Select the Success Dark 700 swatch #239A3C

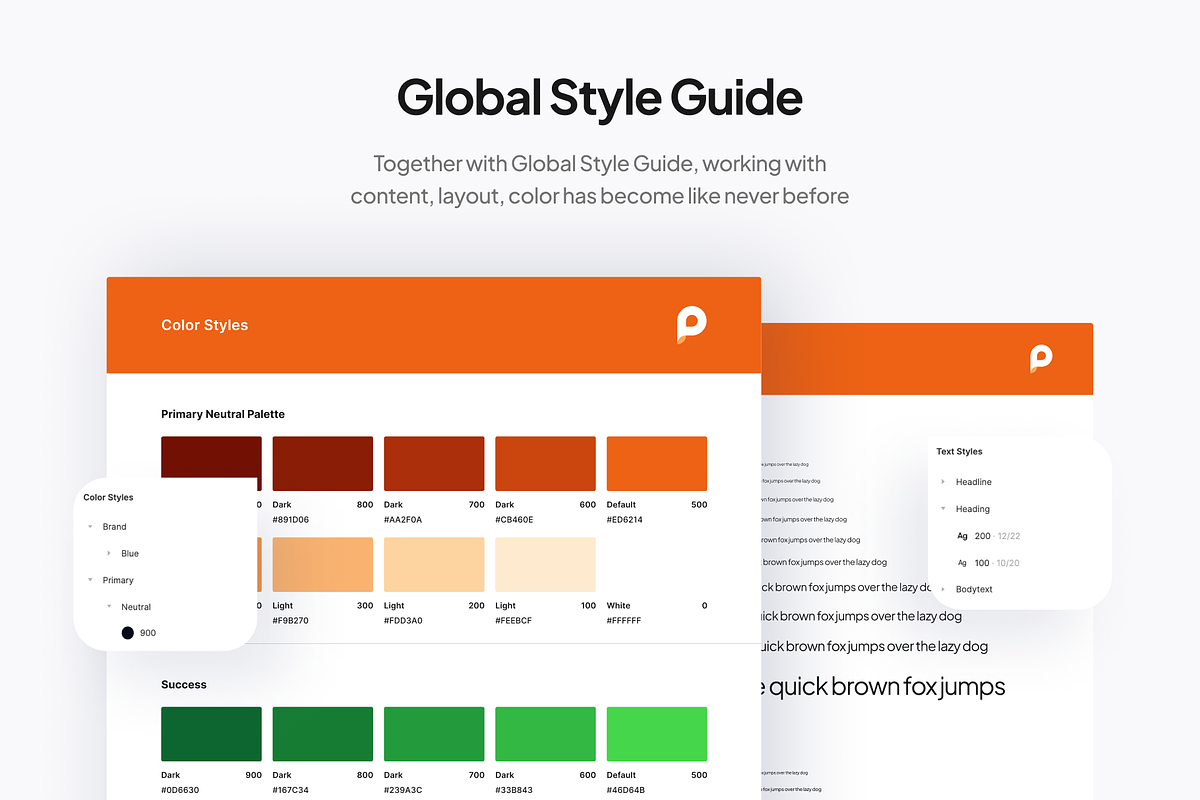coord(434,734)
